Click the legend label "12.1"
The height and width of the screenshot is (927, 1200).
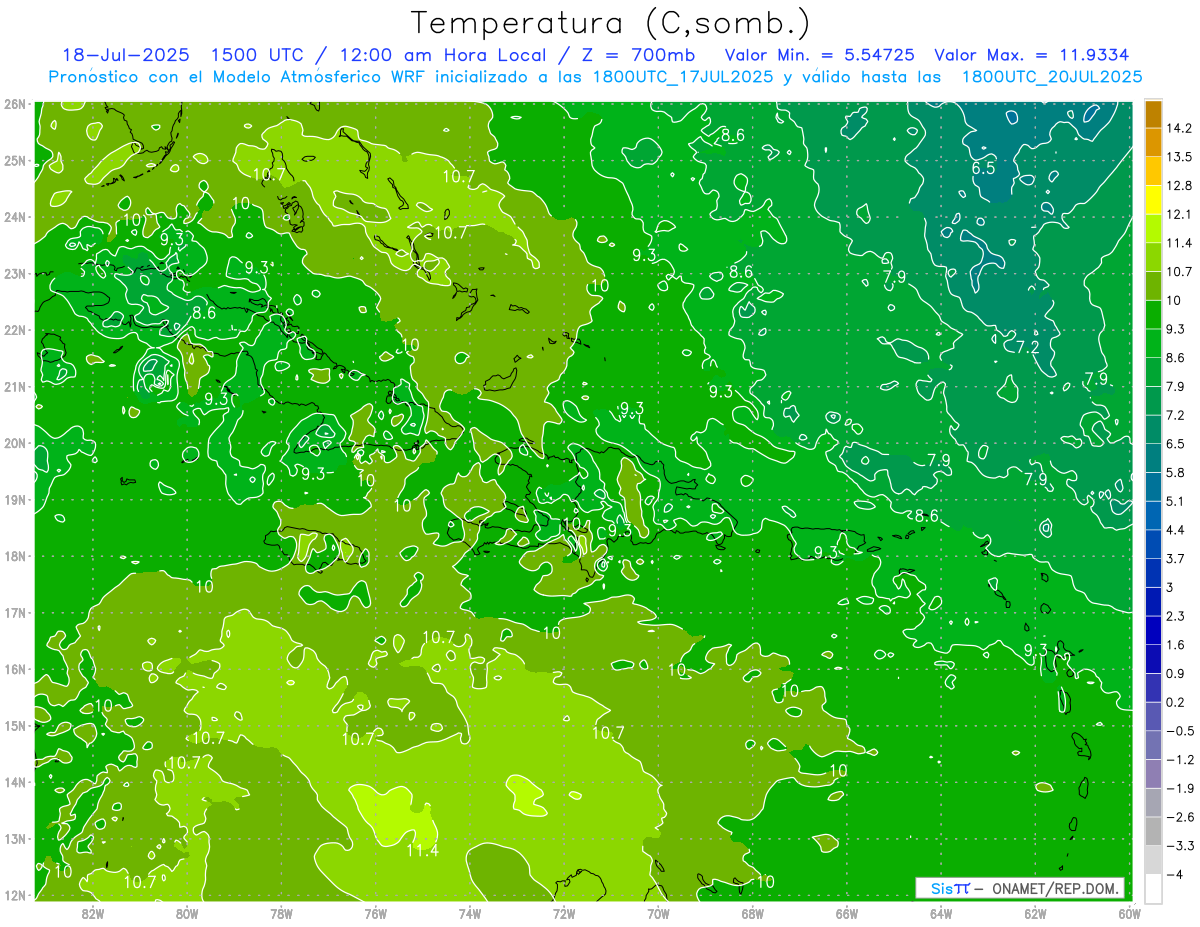pyautogui.click(x=1181, y=214)
